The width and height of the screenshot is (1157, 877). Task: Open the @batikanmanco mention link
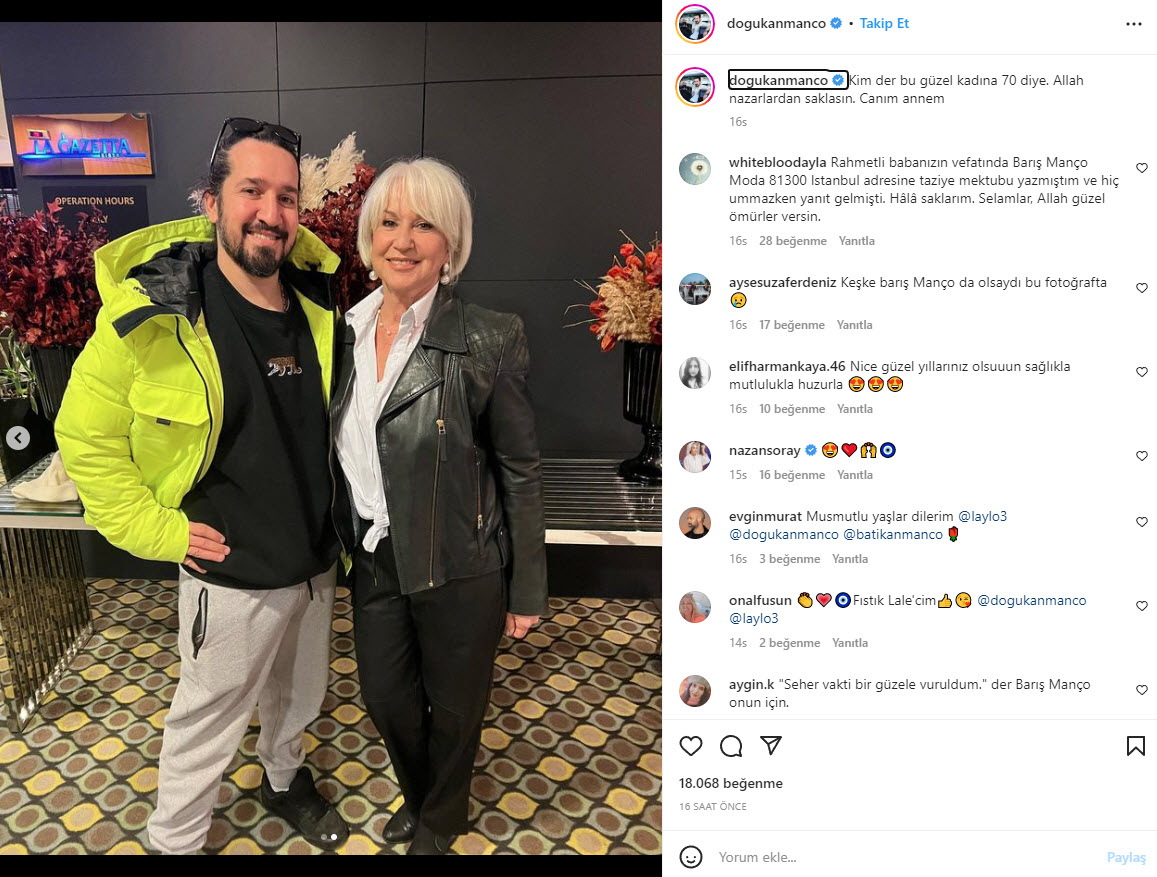click(x=893, y=534)
